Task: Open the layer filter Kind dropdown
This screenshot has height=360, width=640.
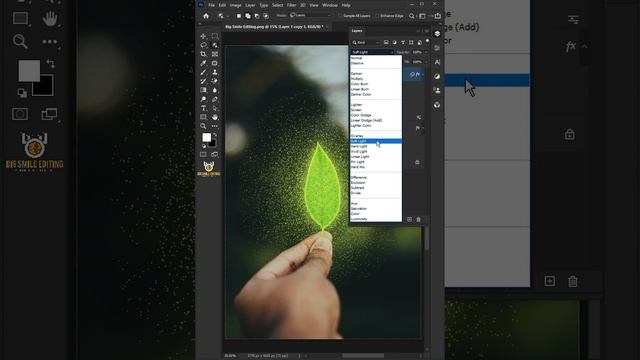Action: coord(367,42)
